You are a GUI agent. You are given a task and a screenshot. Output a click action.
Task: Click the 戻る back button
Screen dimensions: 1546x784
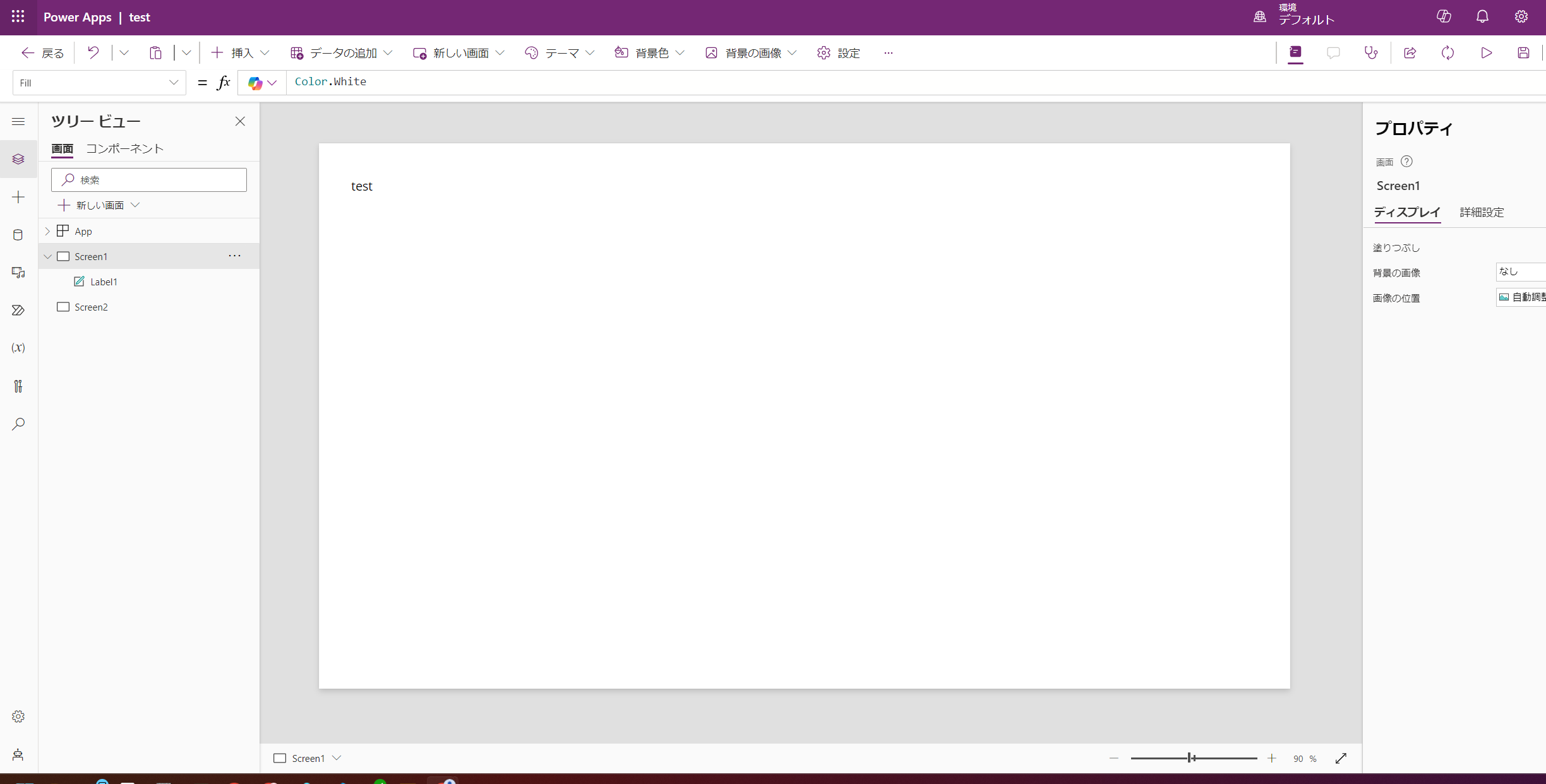pyautogui.click(x=40, y=53)
